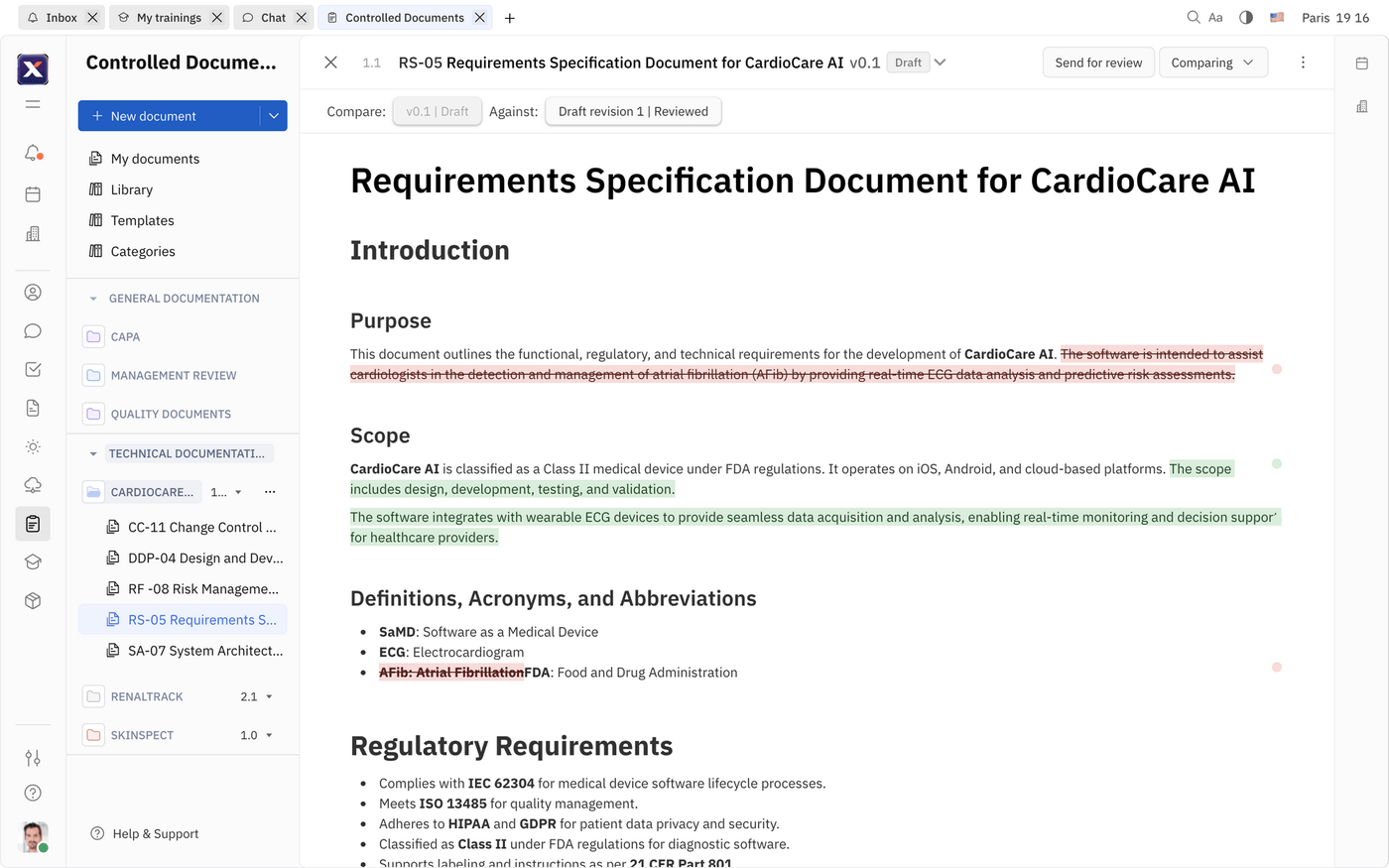Open calendar icon in left rail
This screenshot has width=1389, height=868.
click(33, 194)
